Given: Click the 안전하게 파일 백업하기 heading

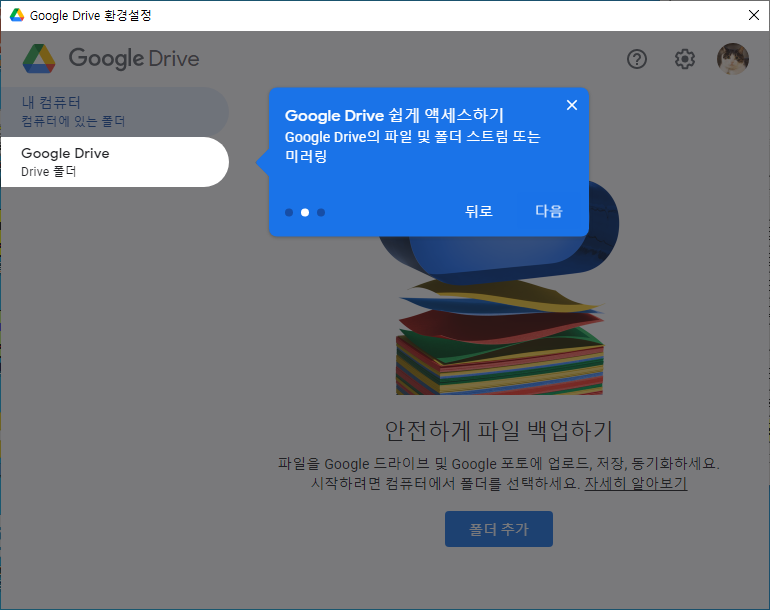Looking at the screenshot, I should pos(498,431).
